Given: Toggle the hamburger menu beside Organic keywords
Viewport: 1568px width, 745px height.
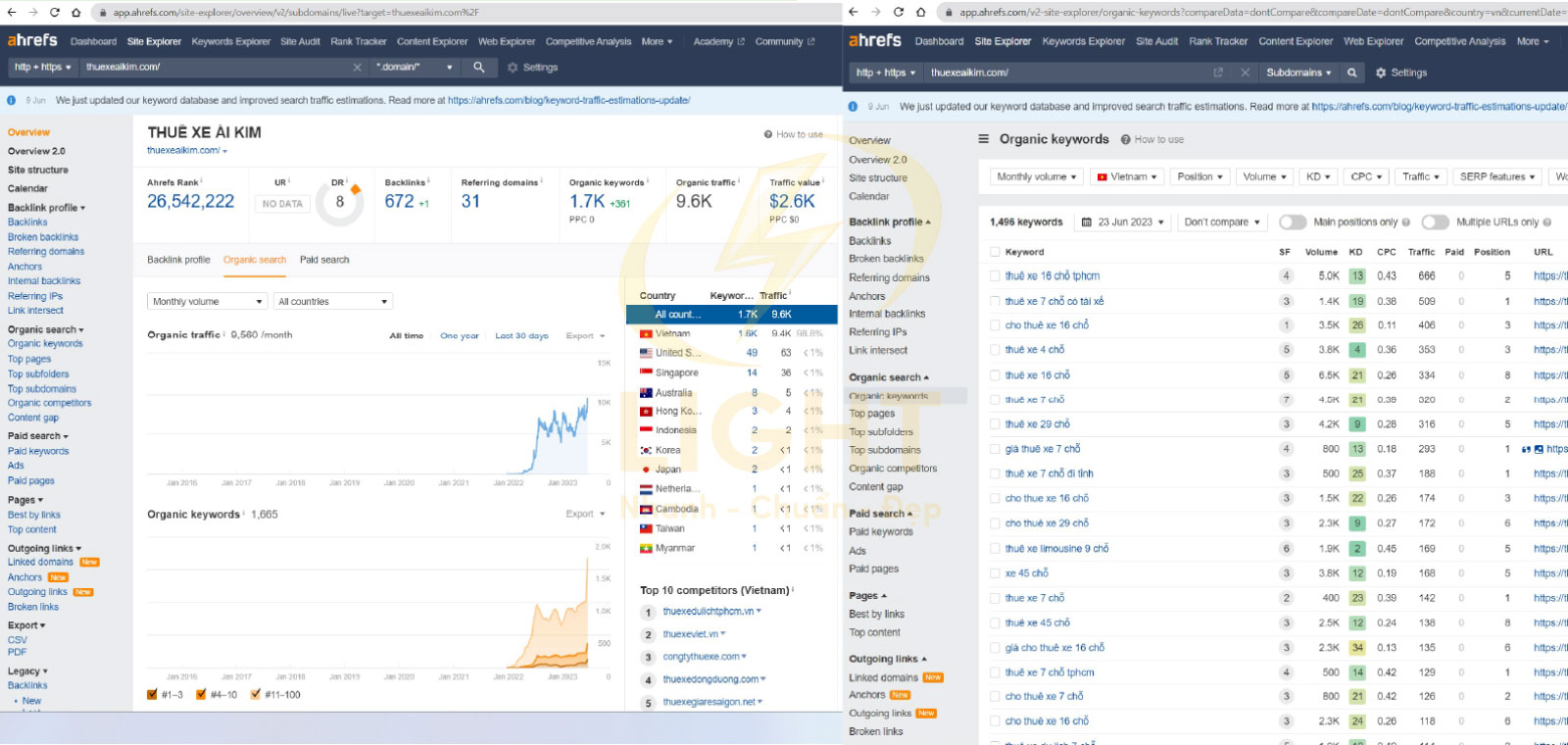Looking at the screenshot, I should tap(984, 139).
